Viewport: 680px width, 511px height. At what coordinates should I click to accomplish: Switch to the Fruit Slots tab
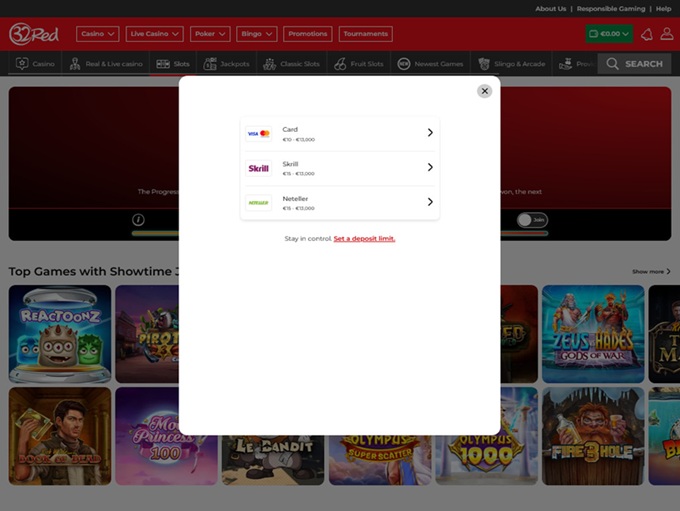click(x=359, y=64)
